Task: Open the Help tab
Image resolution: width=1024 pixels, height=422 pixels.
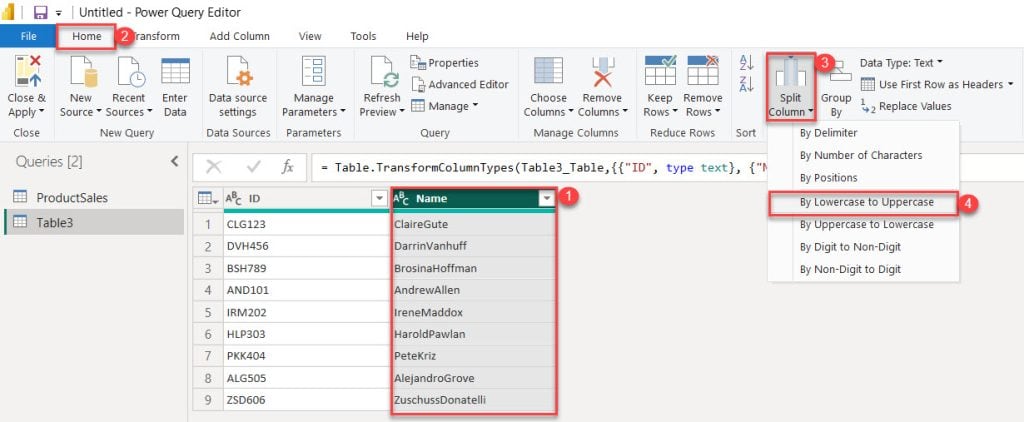Action: click(417, 36)
